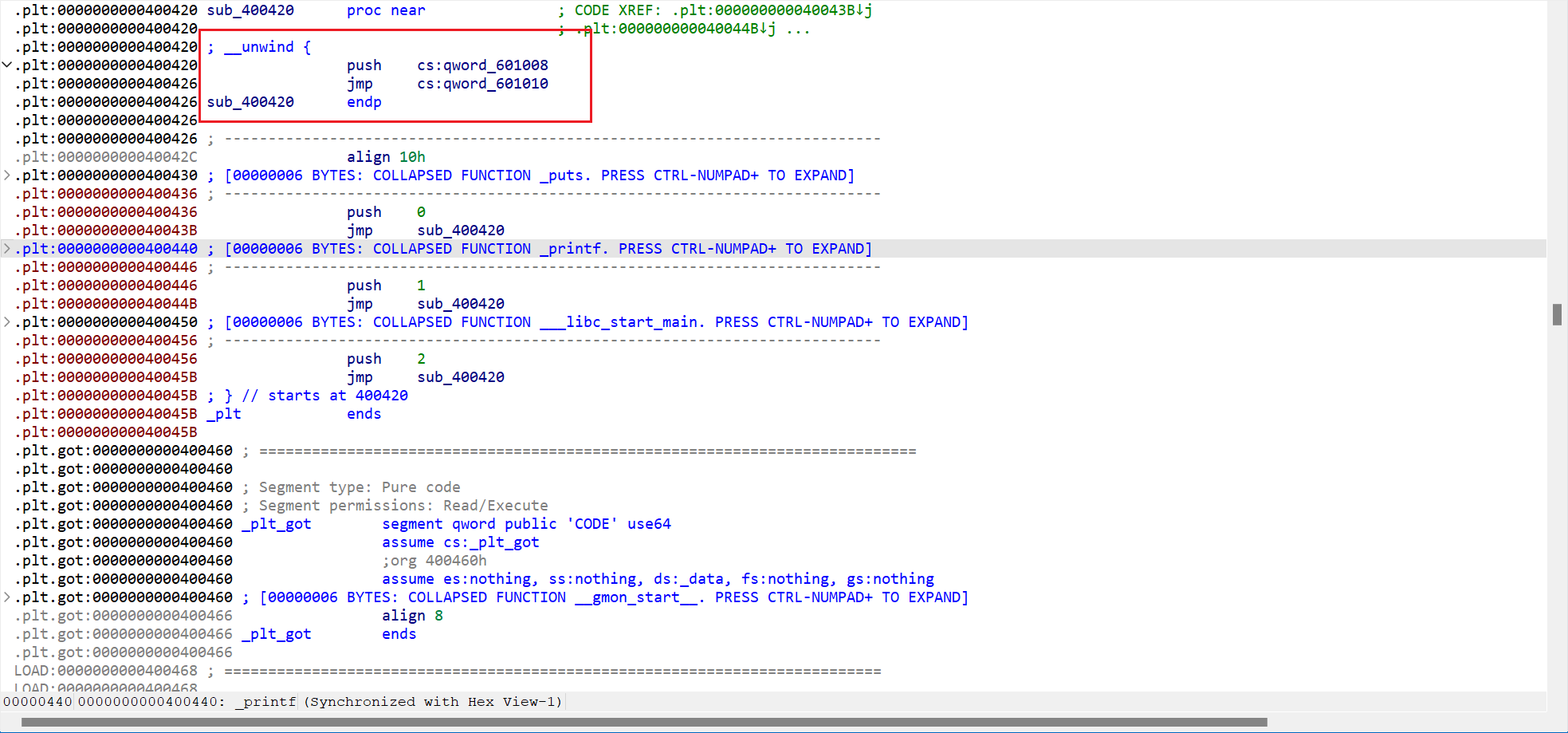Click the ellipsis to show more XREFs
The width and height of the screenshot is (1568, 733).
pos(798,29)
